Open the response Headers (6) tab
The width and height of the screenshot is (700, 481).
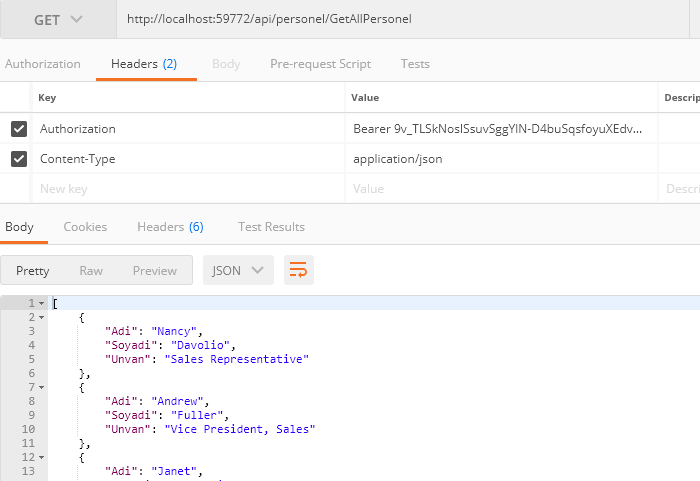171,227
